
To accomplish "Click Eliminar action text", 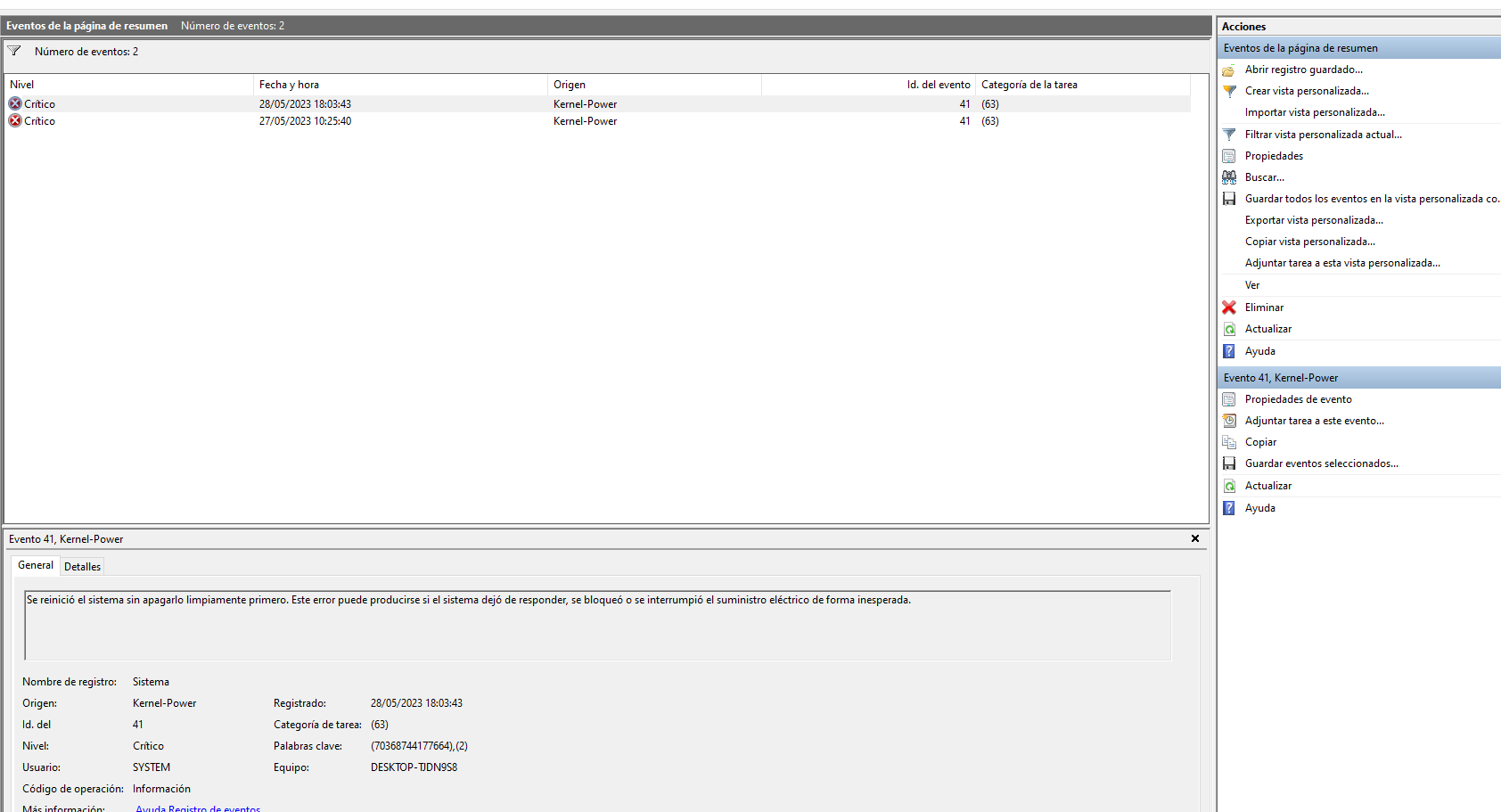I will tap(1264, 308).
